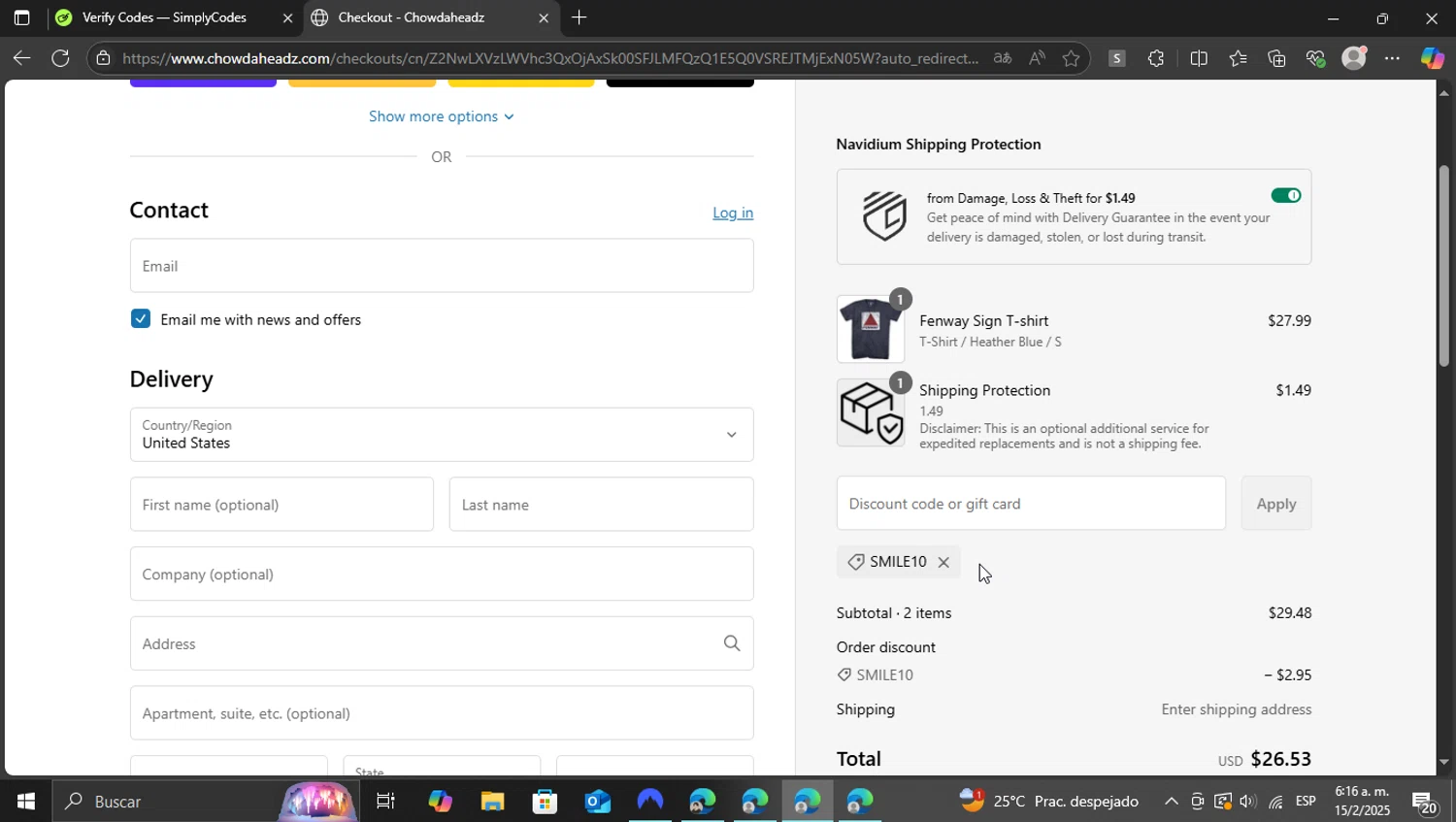Focus the Apartment, suite field

[x=442, y=712]
